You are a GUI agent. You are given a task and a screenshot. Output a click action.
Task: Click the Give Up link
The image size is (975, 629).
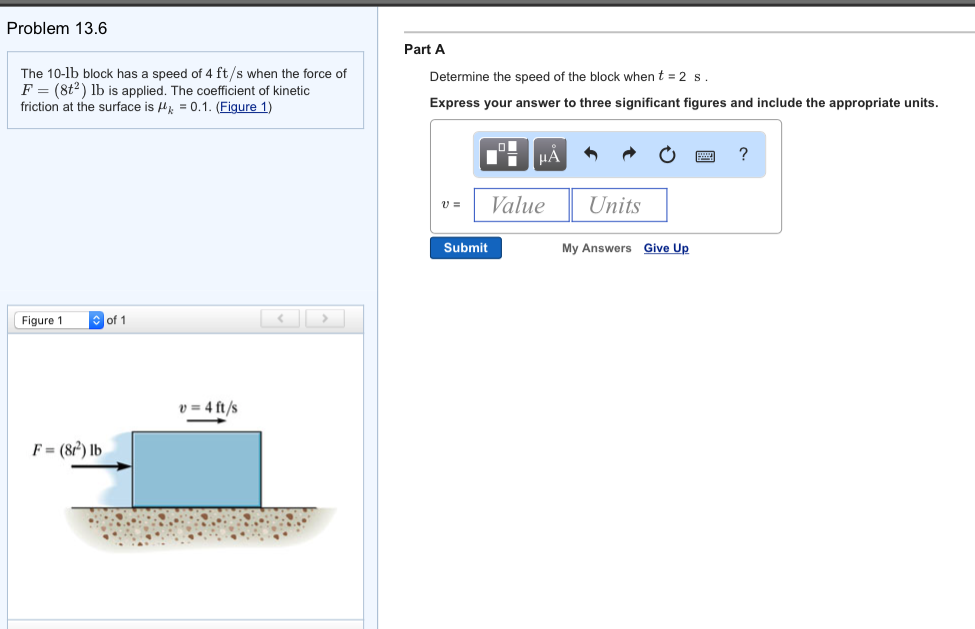665,248
